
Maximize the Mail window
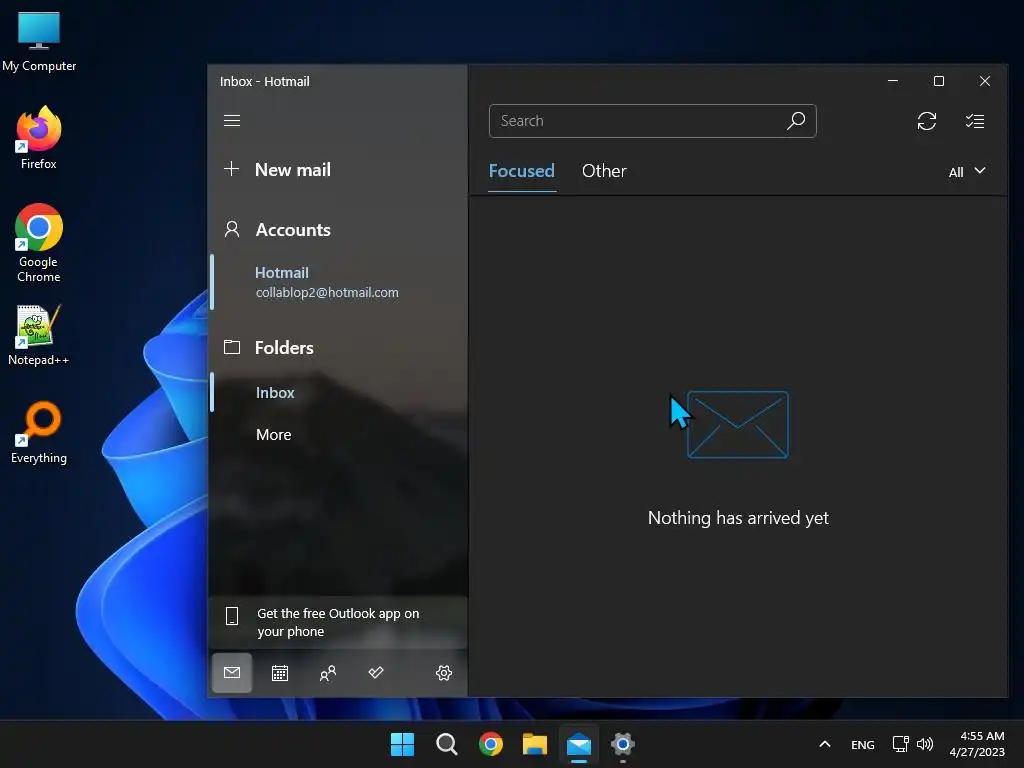click(938, 81)
